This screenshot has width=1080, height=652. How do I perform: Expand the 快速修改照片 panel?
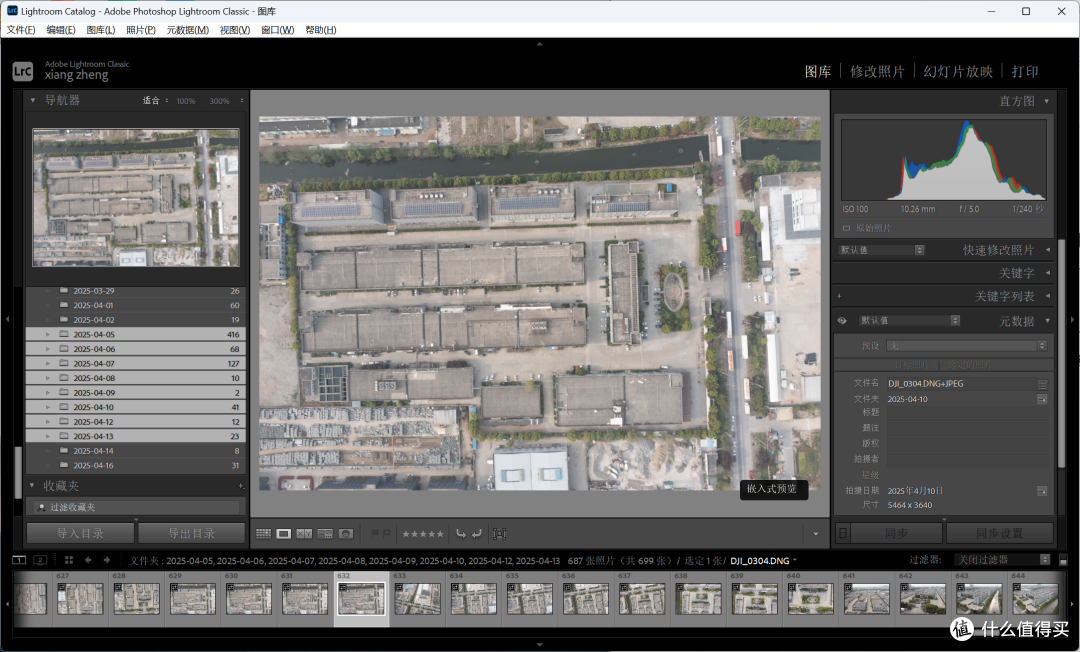point(1048,250)
